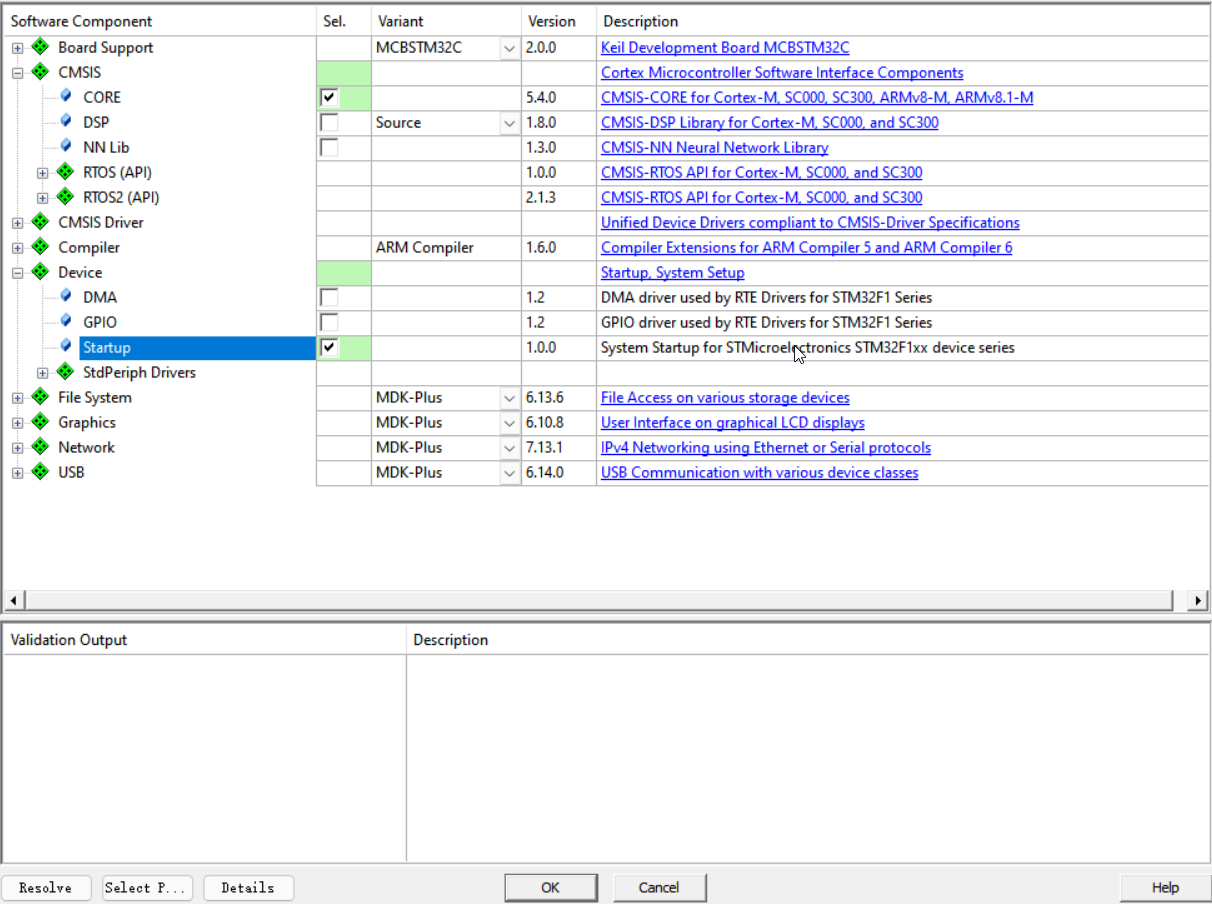Click the blue Startup component icon
This screenshot has height=904, width=1212.
[66, 346]
